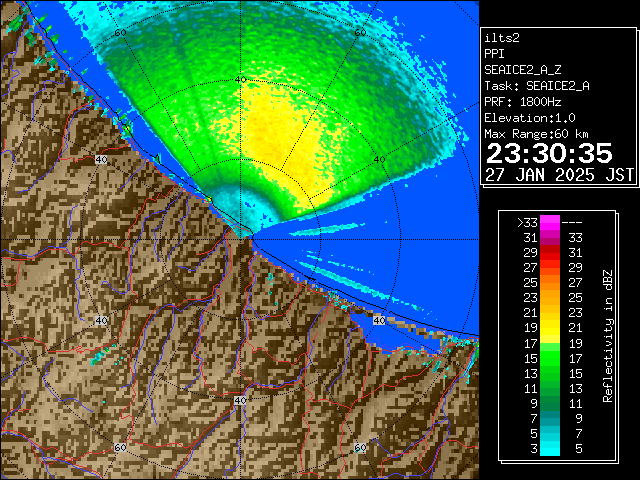Click the '40' ring label directly south of radar
The width and height of the screenshot is (640, 480).
point(240,400)
